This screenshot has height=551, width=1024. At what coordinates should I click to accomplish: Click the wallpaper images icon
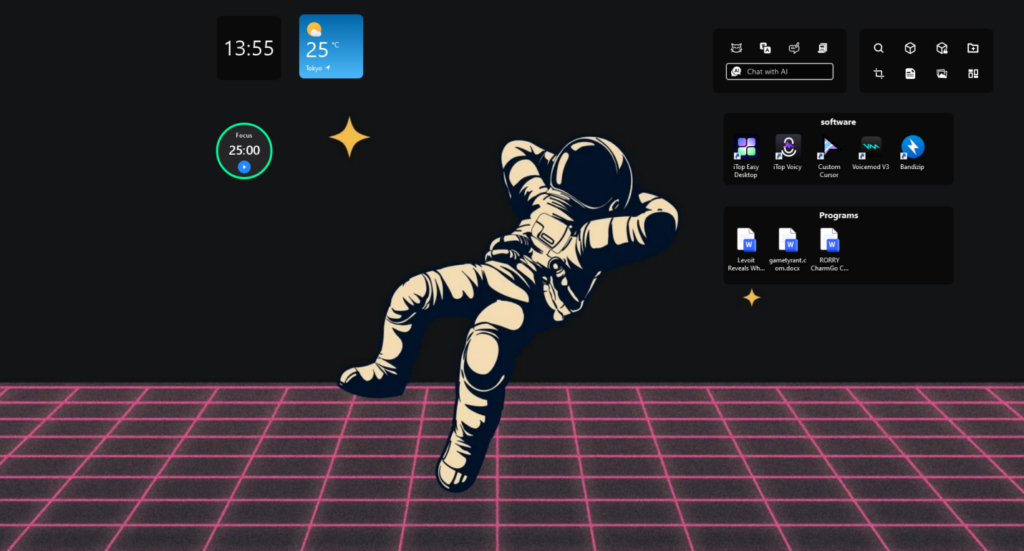[941, 73]
